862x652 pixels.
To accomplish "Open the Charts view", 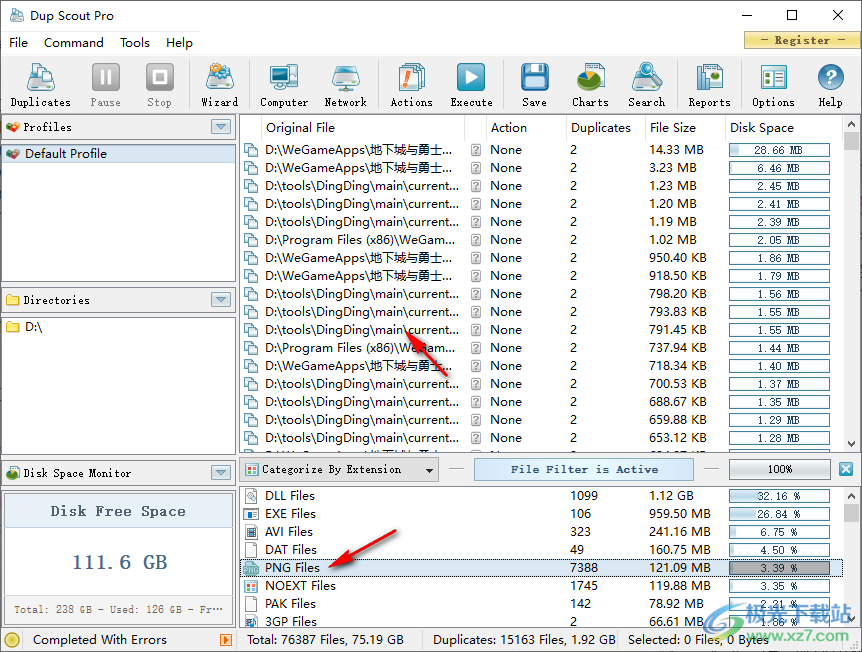I will (590, 85).
